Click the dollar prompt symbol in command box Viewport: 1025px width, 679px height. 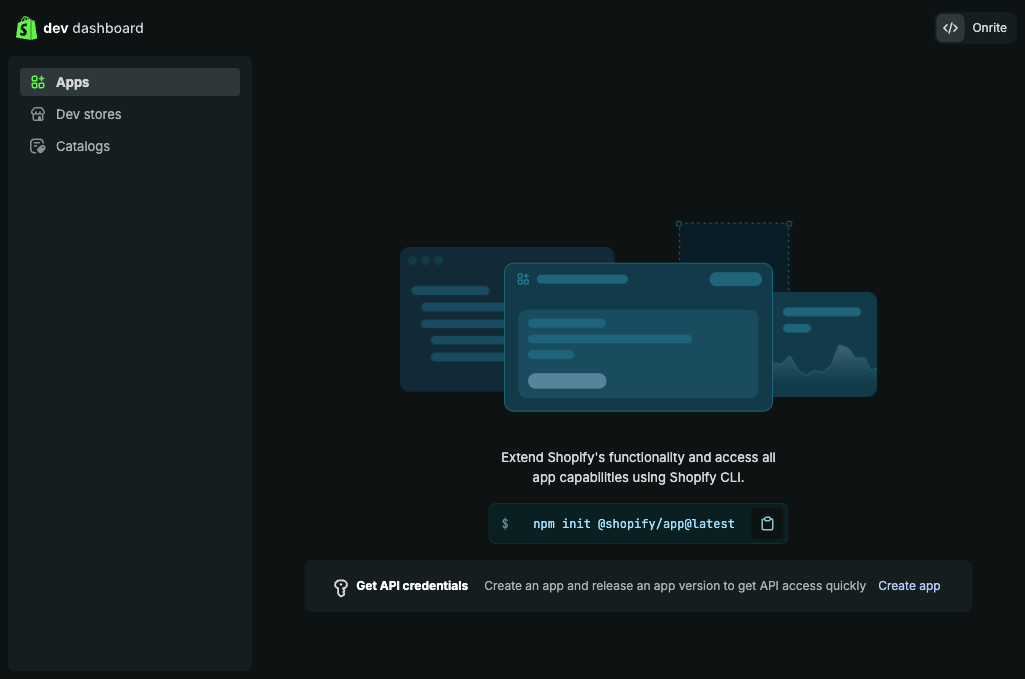(x=505, y=523)
